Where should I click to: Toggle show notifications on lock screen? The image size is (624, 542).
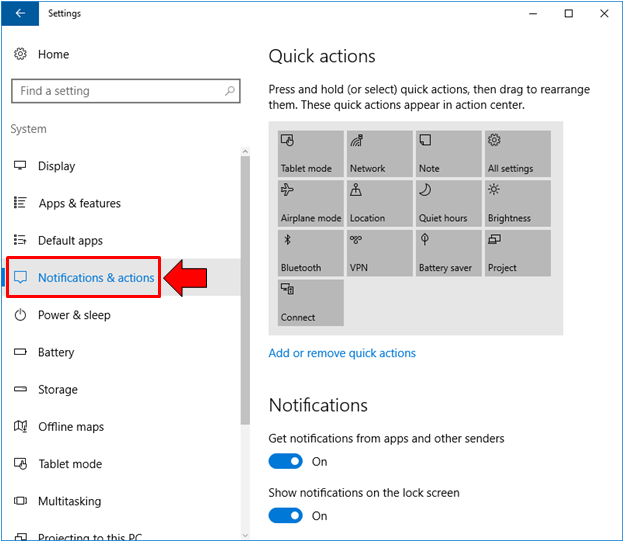(x=286, y=515)
